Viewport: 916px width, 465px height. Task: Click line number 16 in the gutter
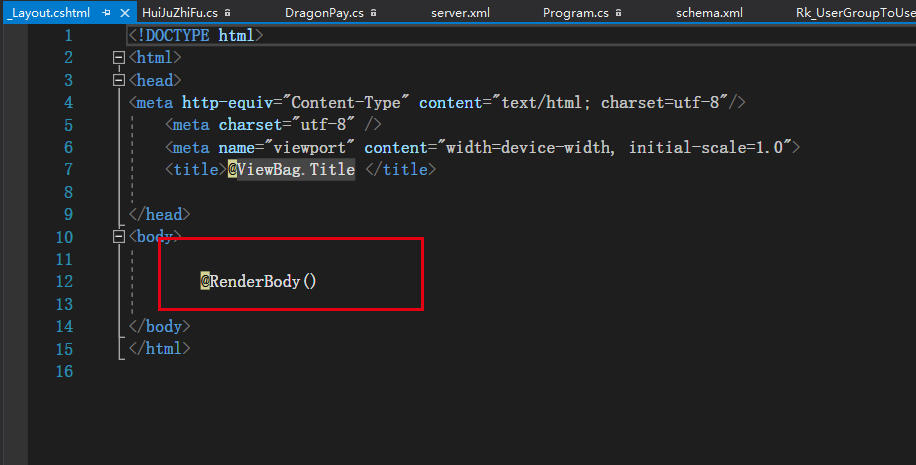click(64, 371)
